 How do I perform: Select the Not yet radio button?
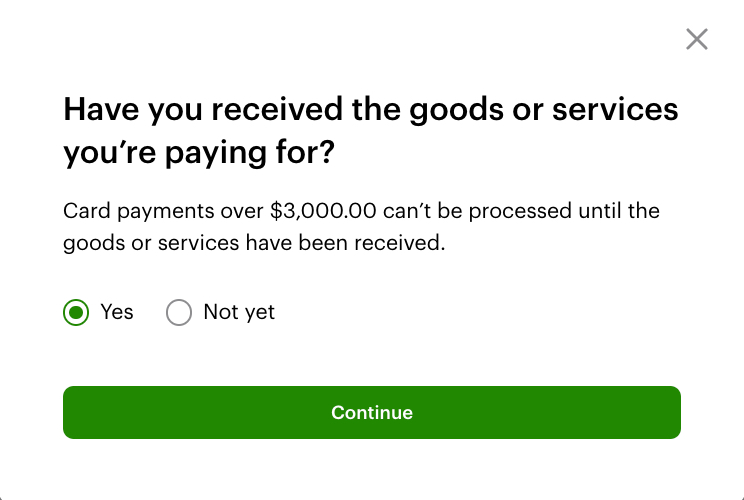click(x=179, y=313)
